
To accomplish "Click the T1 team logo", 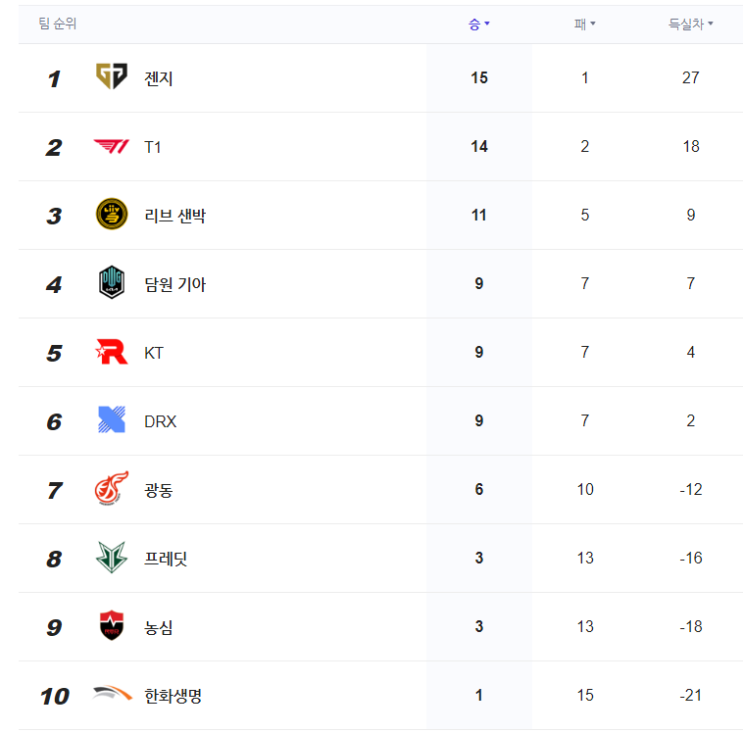I will [111, 147].
